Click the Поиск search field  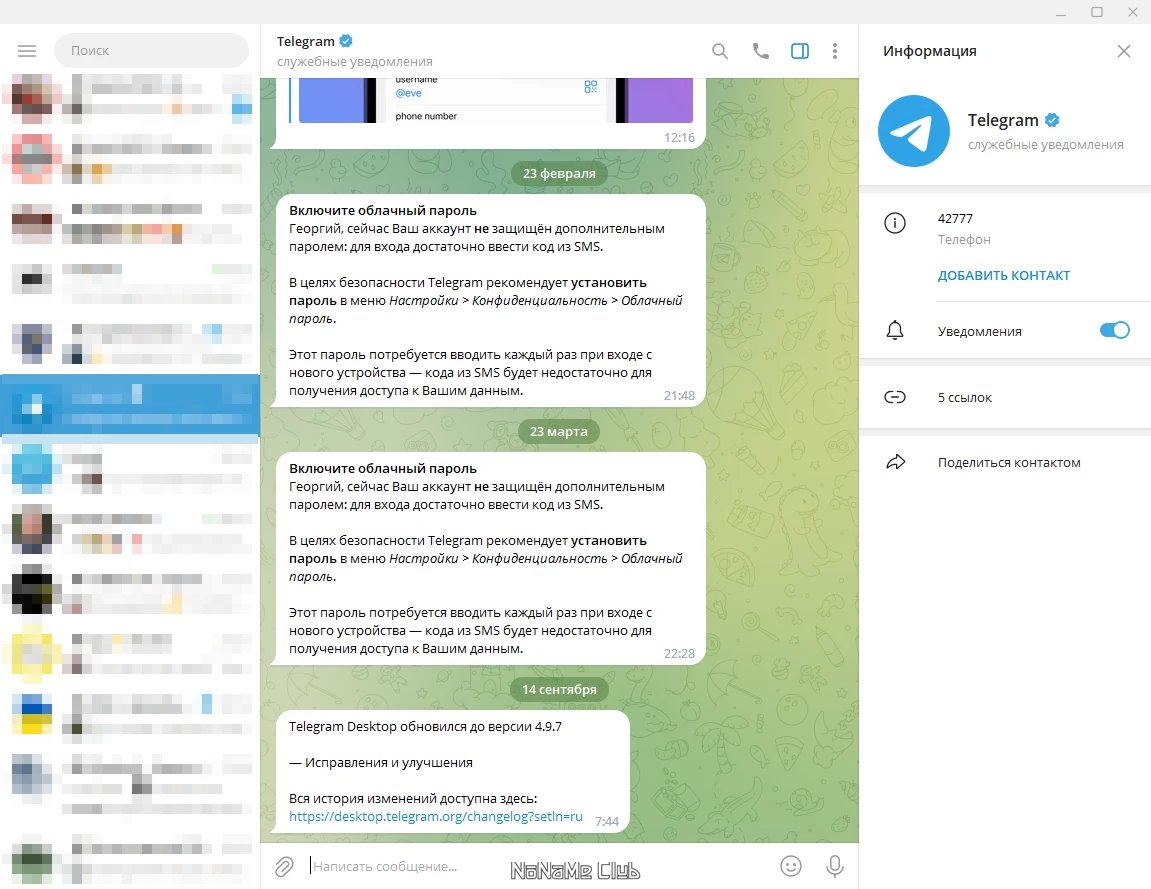pyautogui.click(x=151, y=50)
